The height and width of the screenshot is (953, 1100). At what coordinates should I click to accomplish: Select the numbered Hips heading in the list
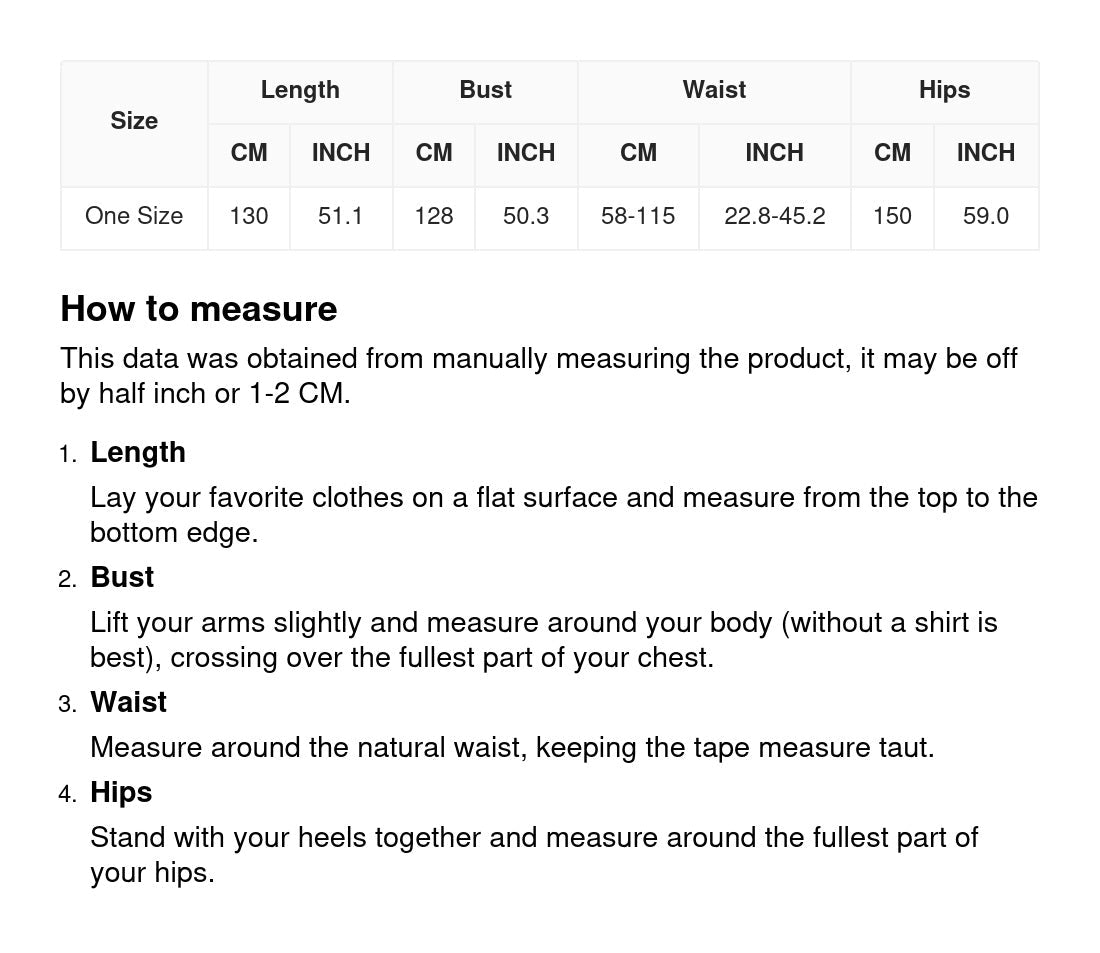(x=121, y=792)
